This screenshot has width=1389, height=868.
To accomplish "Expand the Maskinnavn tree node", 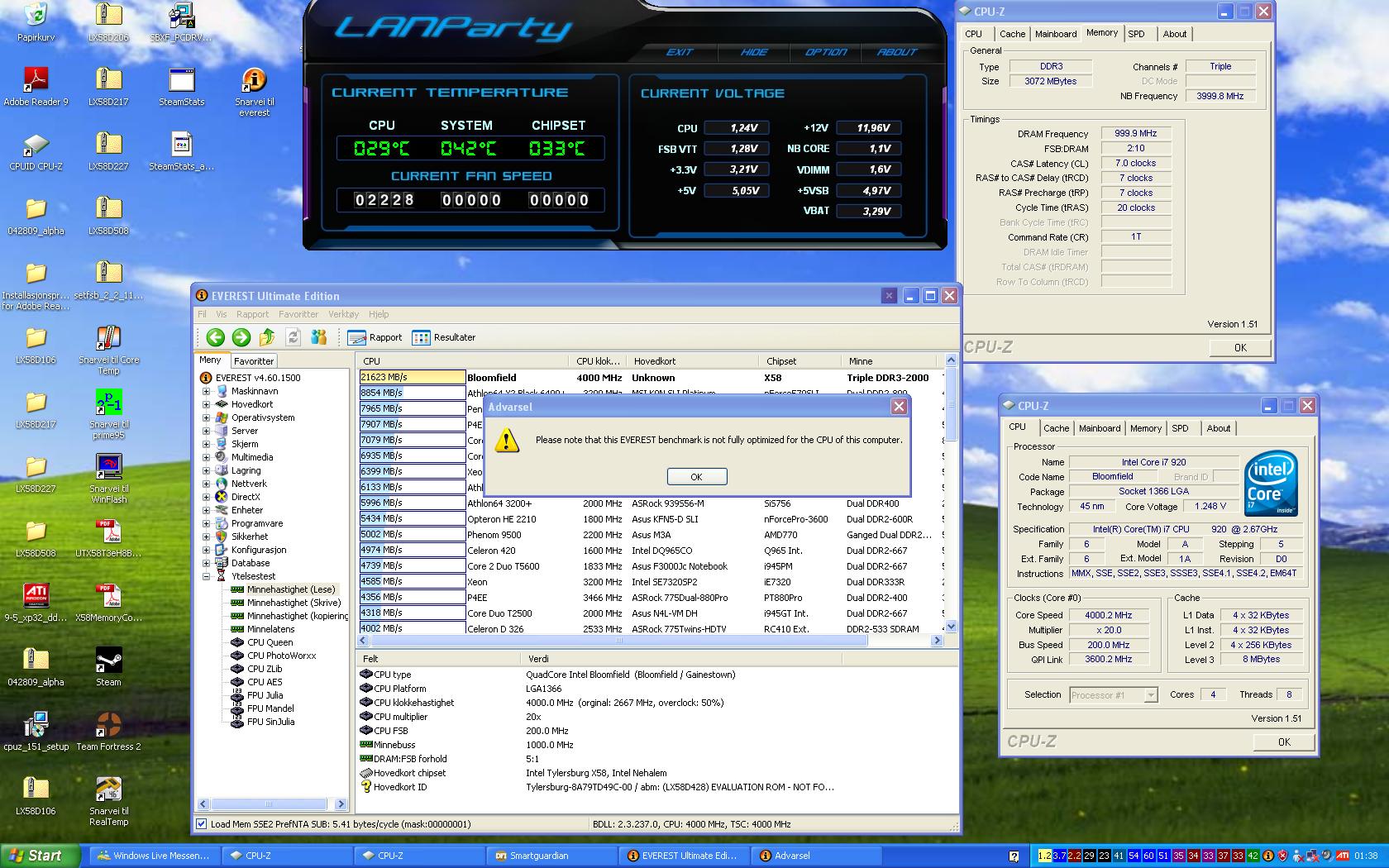I will pos(207,391).
